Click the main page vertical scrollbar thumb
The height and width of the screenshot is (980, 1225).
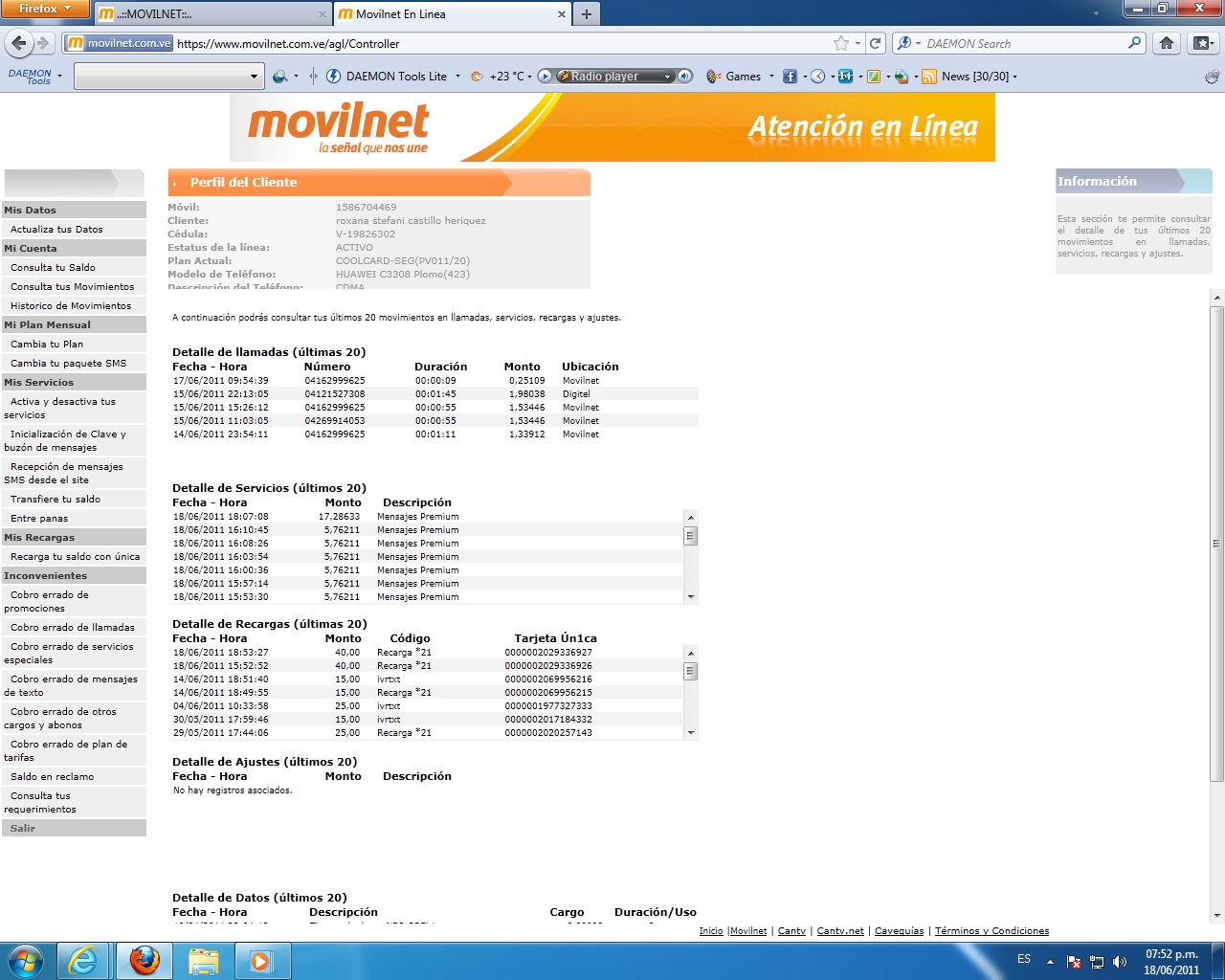(x=1217, y=544)
